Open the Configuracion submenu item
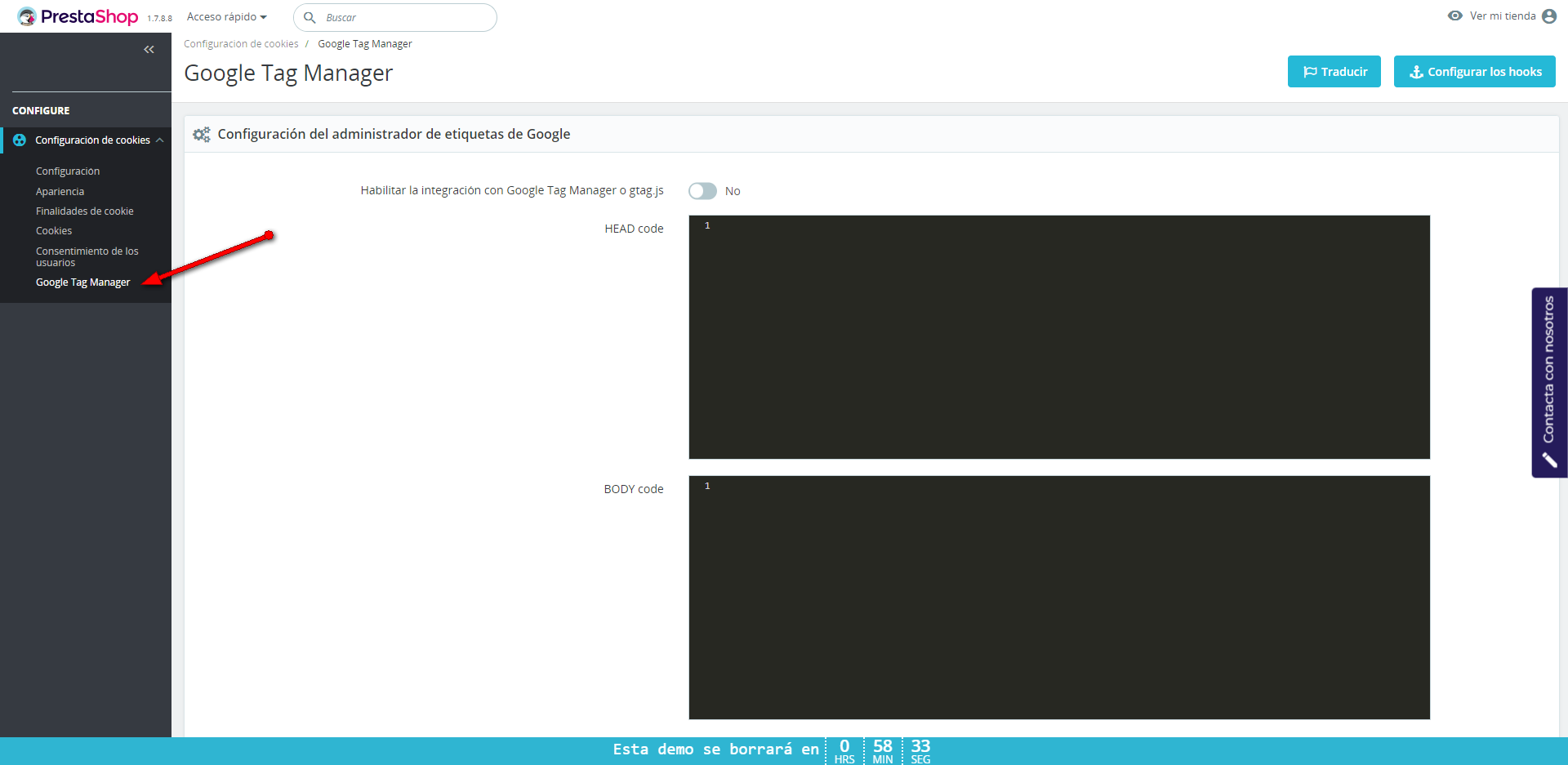 tap(68, 171)
